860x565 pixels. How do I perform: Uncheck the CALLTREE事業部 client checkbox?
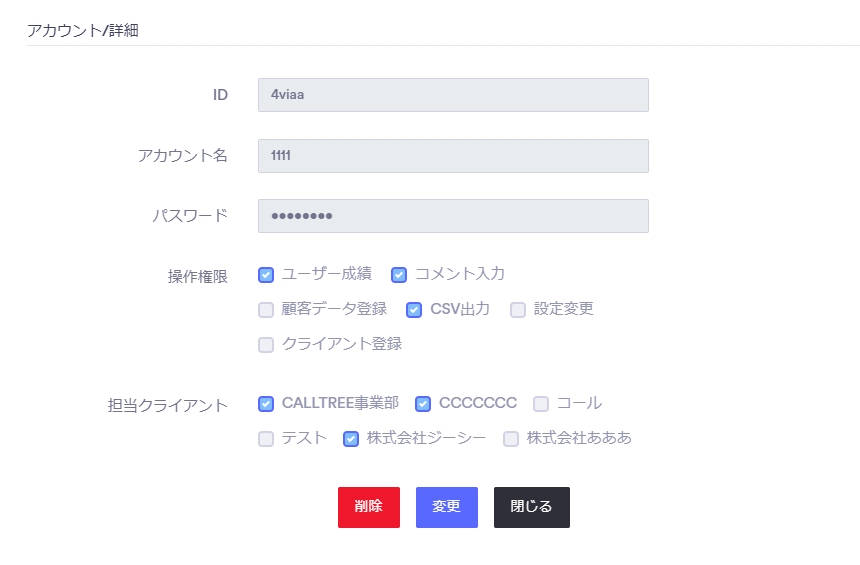266,404
